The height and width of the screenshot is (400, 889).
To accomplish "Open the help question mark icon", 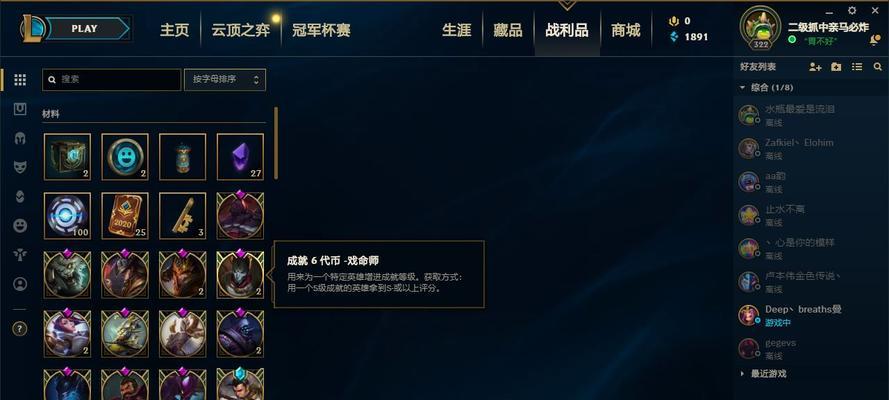I will 20,328.
